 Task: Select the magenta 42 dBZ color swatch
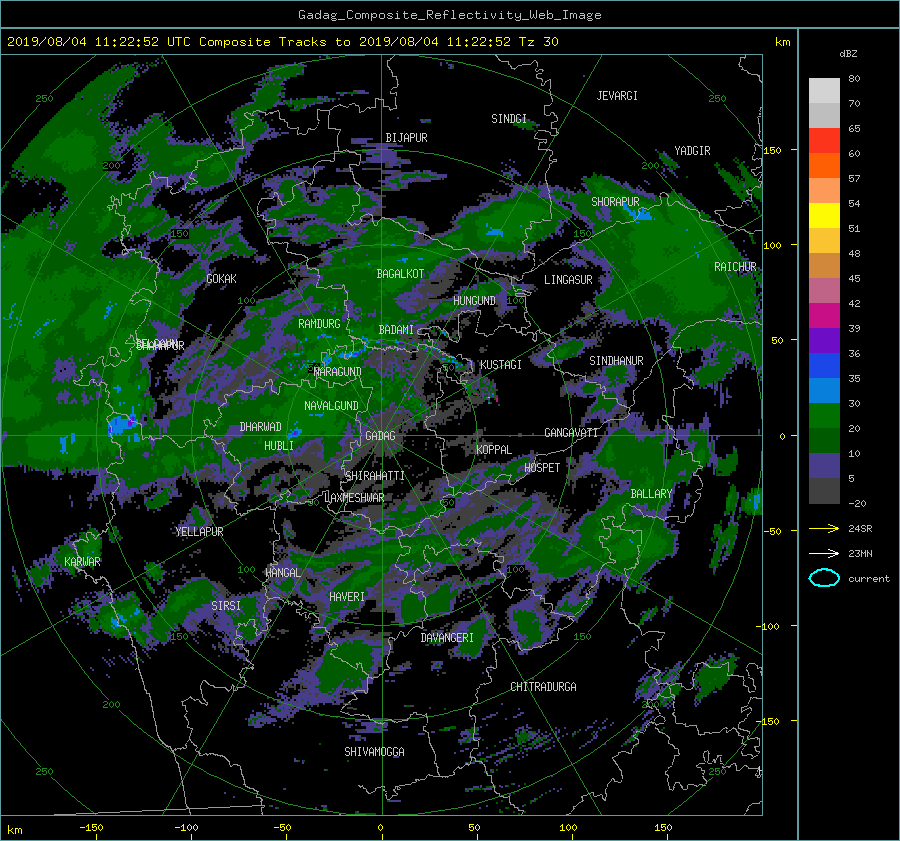(824, 316)
